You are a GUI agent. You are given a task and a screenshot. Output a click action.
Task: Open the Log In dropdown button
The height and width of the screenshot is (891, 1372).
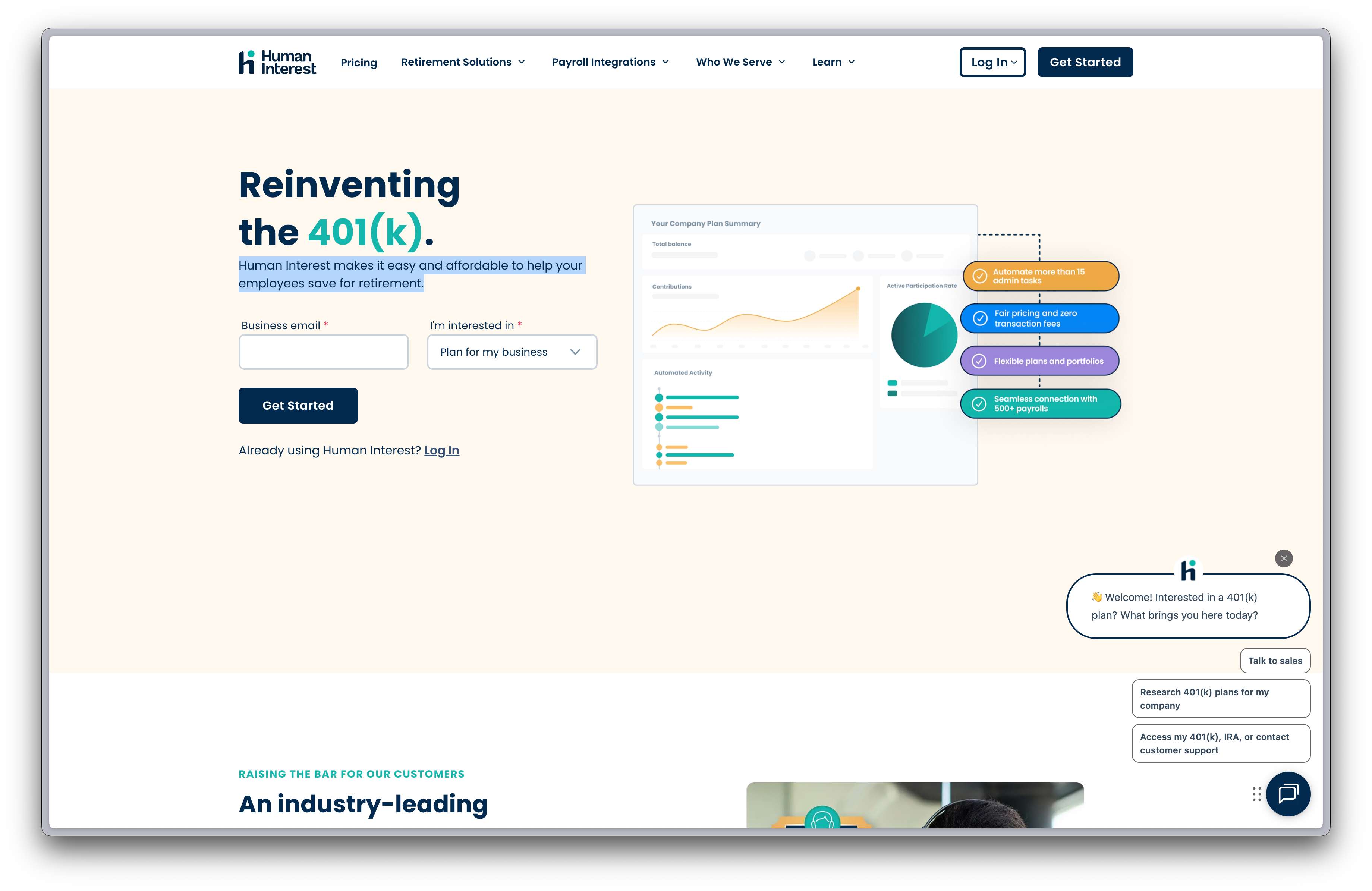[992, 62]
